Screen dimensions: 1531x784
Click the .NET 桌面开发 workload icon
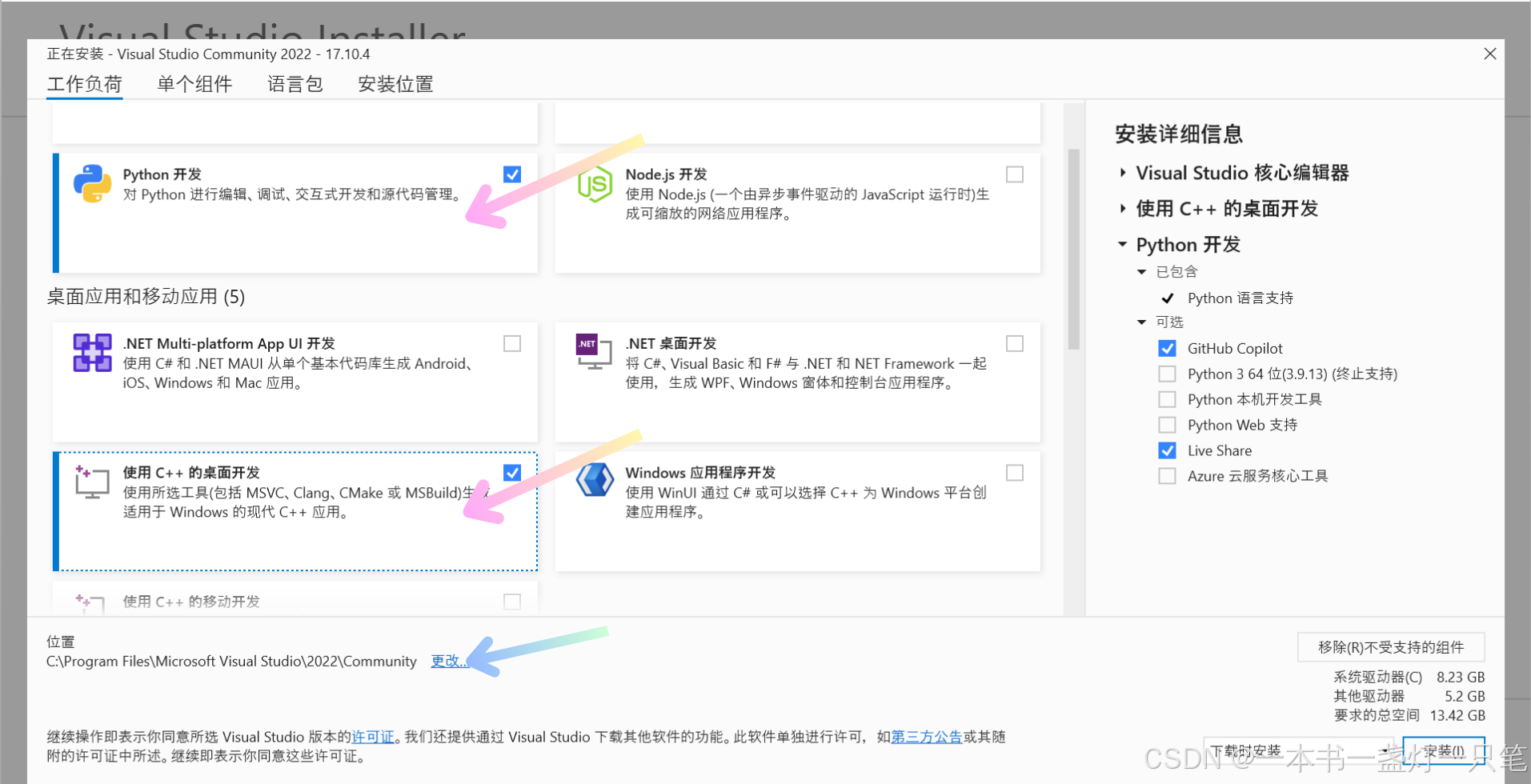click(x=594, y=352)
